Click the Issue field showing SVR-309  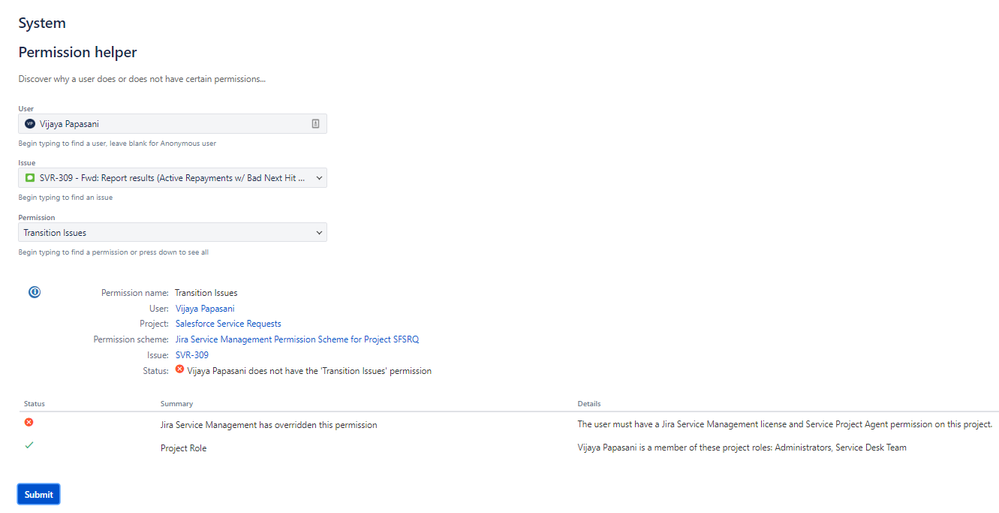(172, 178)
